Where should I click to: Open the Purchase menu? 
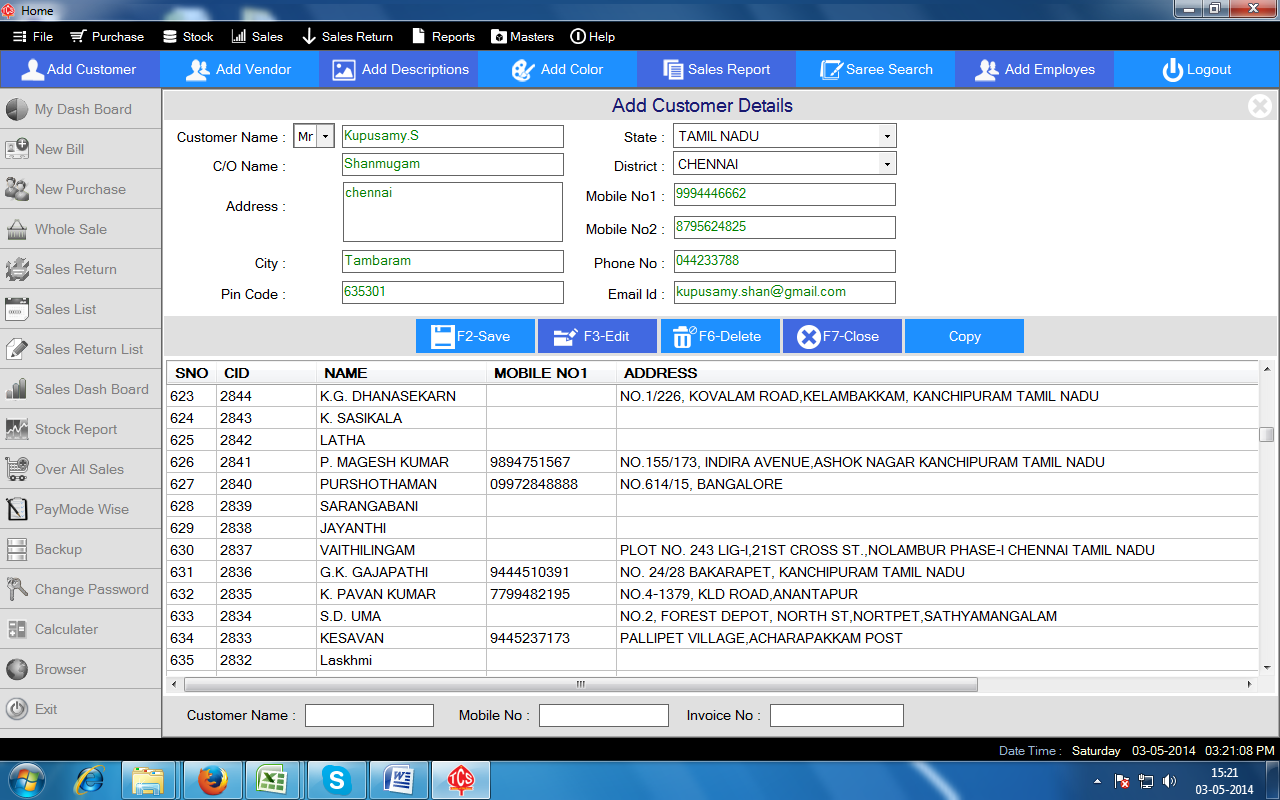point(107,36)
